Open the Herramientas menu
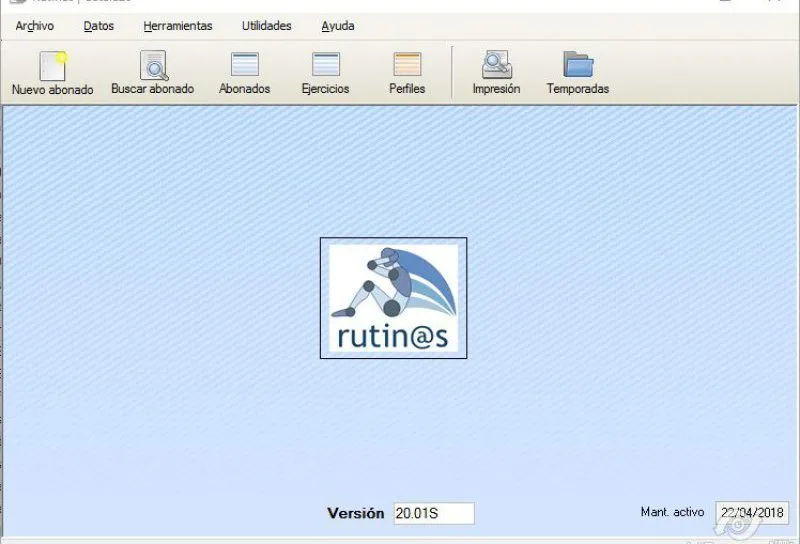The image size is (800, 544). point(178,26)
